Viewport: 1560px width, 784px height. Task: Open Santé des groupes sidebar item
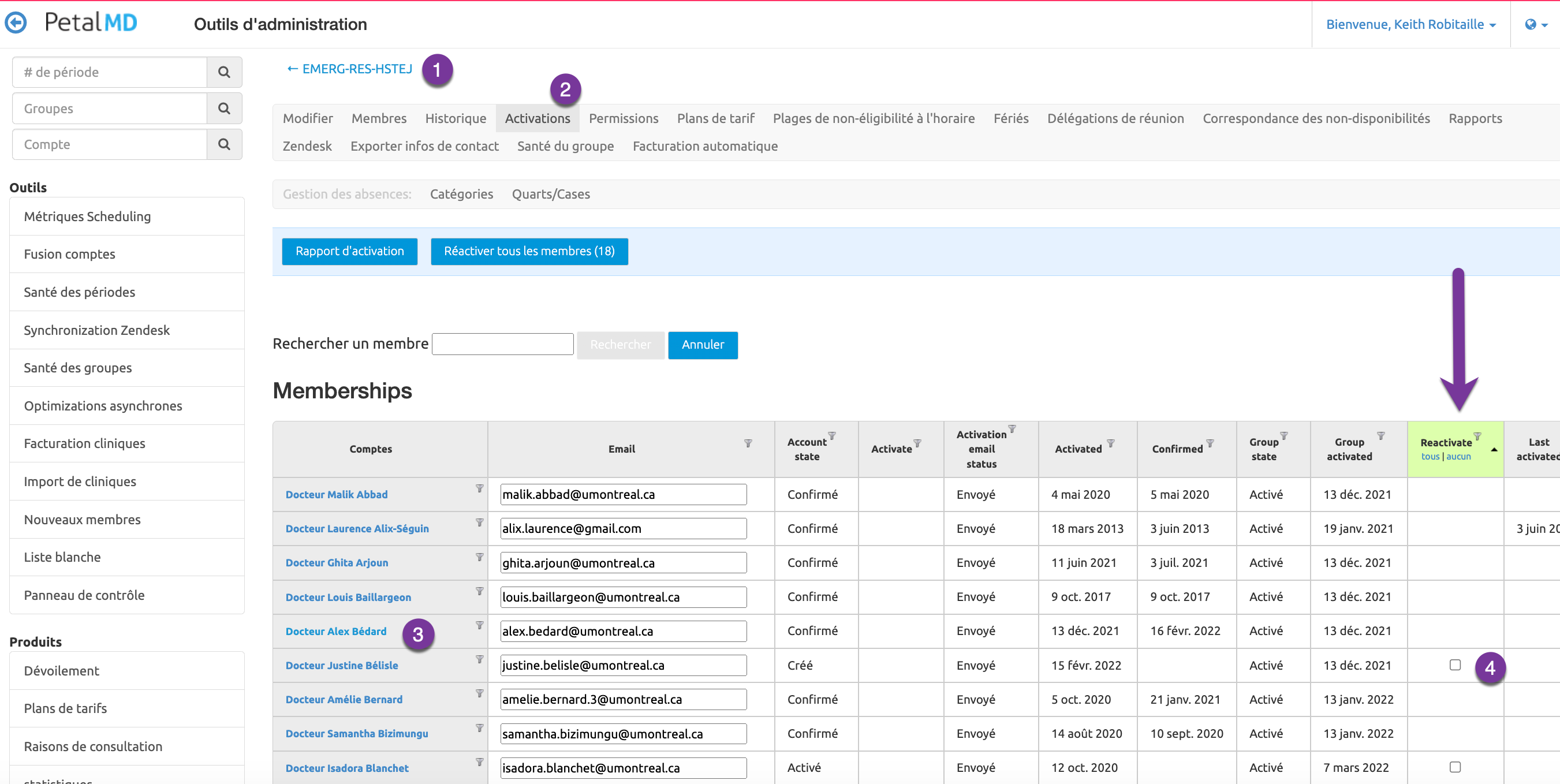pos(126,368)
